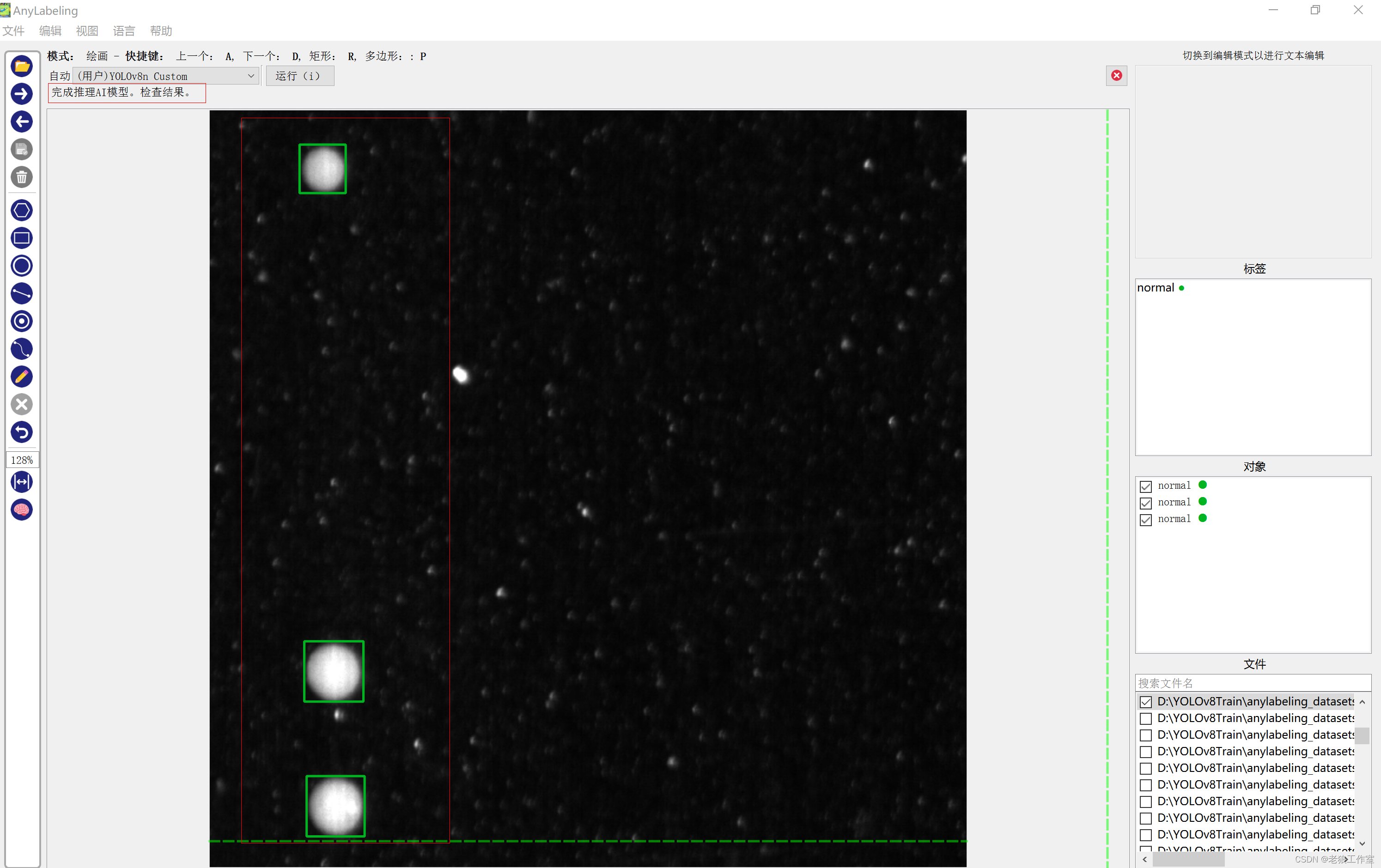Click the pencil edit mode icon
The height and width of the screenshot is (868, 1381).
(22, 376)
